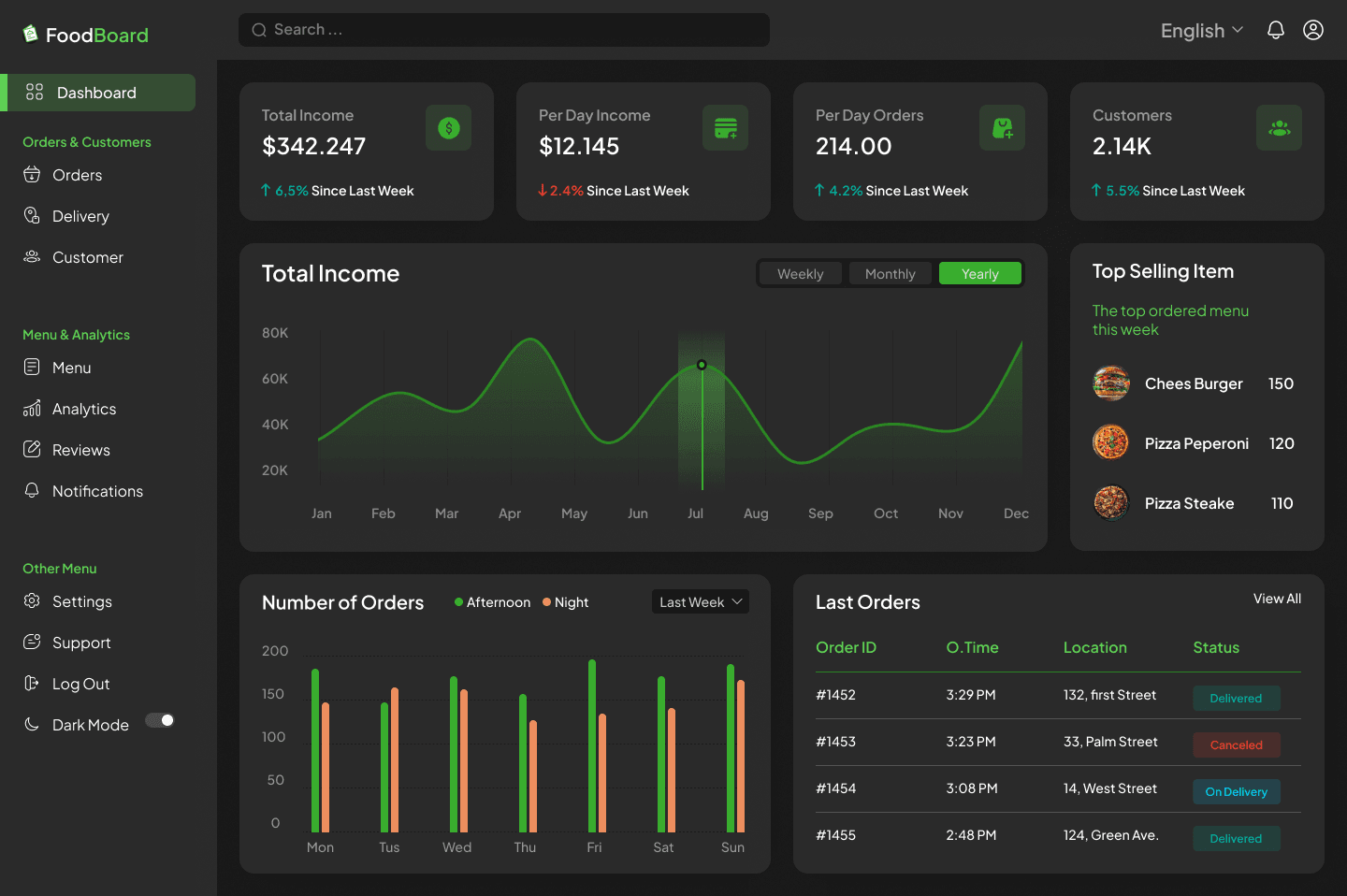Click the Customers group icon
This screenshot has height=896, width=1347.
click(1279, 128)
